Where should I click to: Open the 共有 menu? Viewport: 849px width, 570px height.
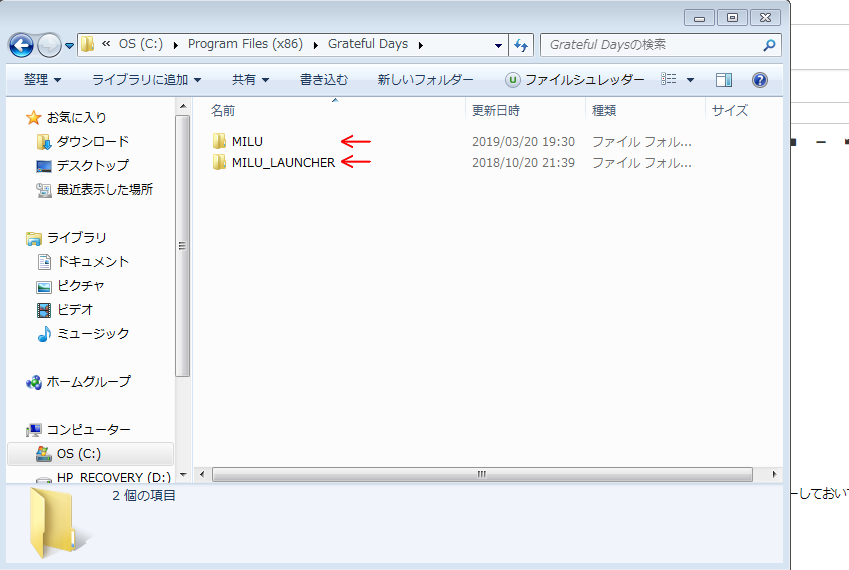250,80
